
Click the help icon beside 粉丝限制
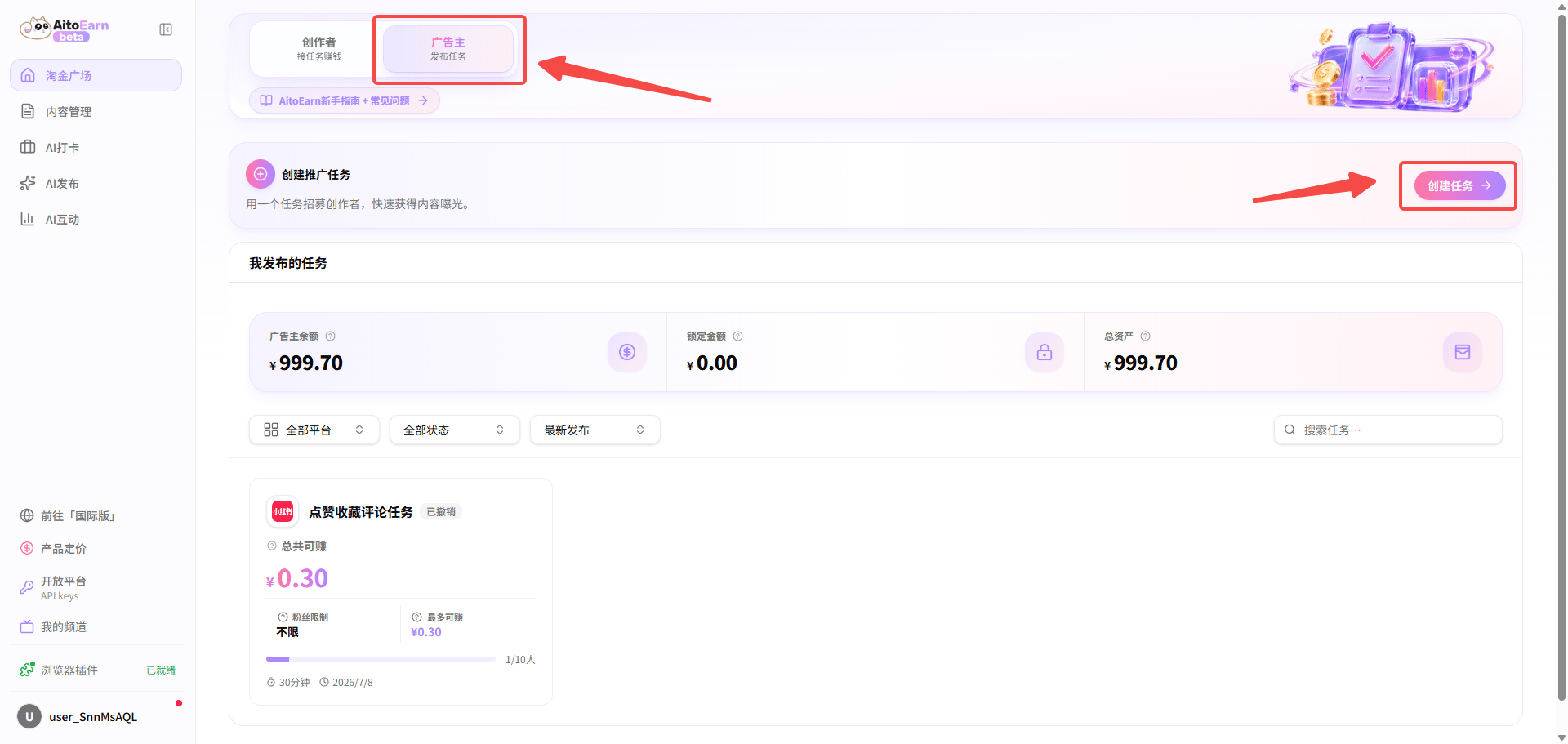tap(283, 617)
